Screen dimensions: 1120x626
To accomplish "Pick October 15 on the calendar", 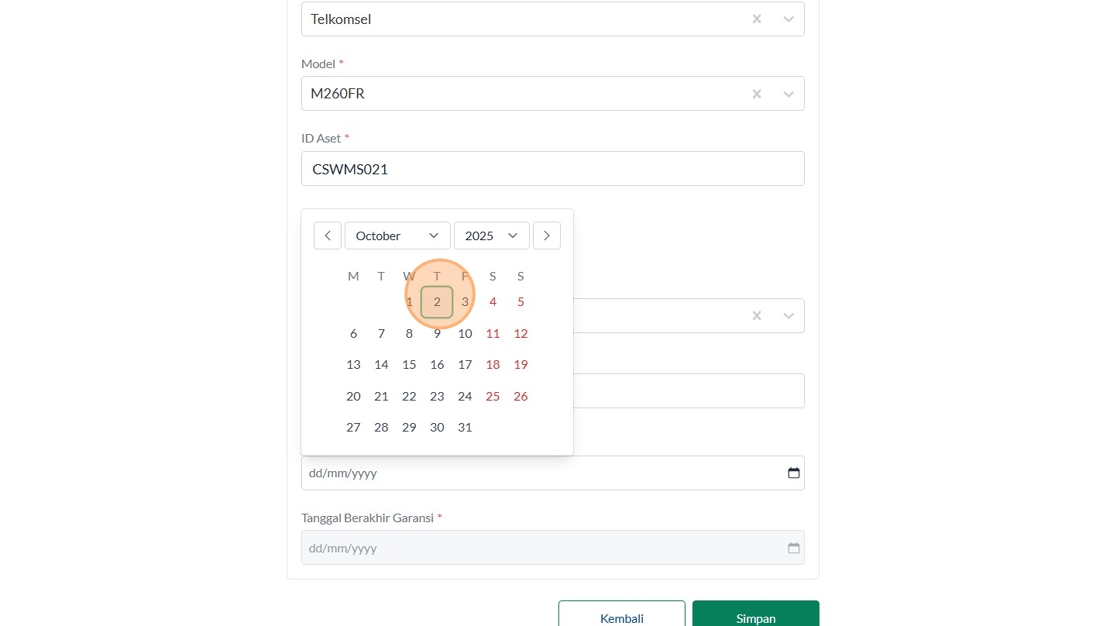I will pyautogui.click(x=409, y=365).
